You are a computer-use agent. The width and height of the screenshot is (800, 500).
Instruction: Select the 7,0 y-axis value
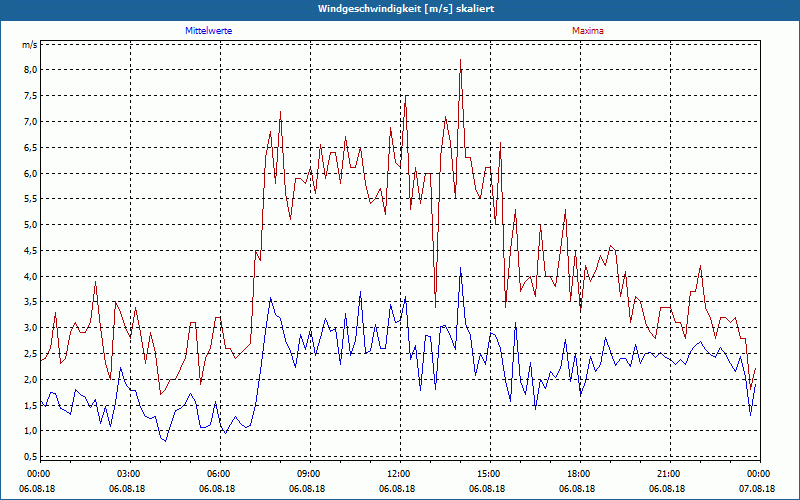(x=32, y=122)
